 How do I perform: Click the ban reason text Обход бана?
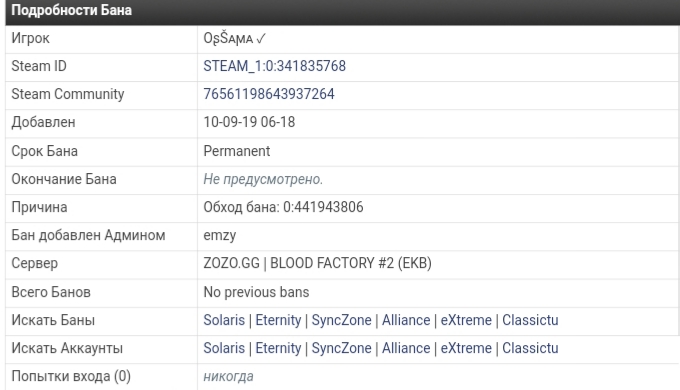(241, 207)
